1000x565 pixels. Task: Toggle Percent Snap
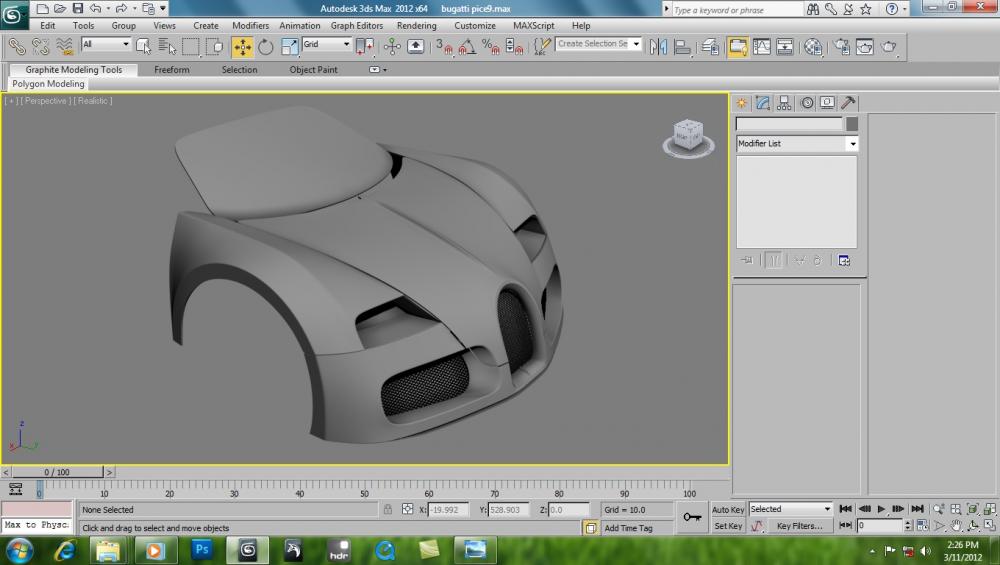pyautogui.click(x=490, y=47)
